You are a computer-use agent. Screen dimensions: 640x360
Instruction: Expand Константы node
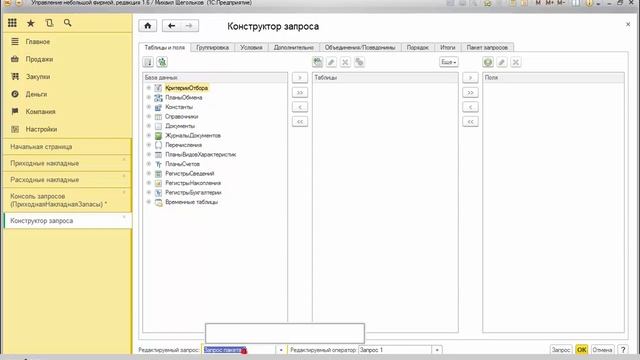149,107
